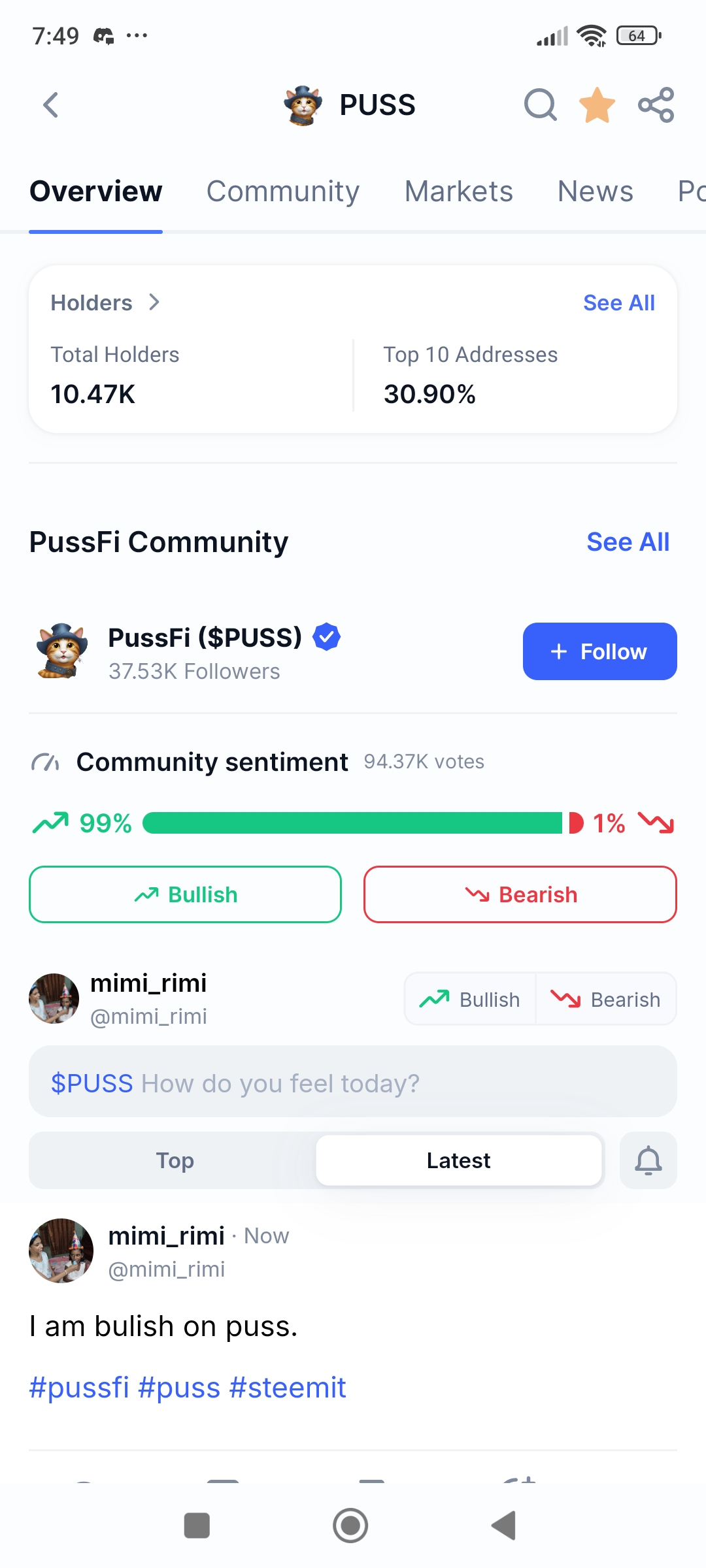Open search with magnifier icon
This screenshot has height=1568, width=706.
pos(540,105)
